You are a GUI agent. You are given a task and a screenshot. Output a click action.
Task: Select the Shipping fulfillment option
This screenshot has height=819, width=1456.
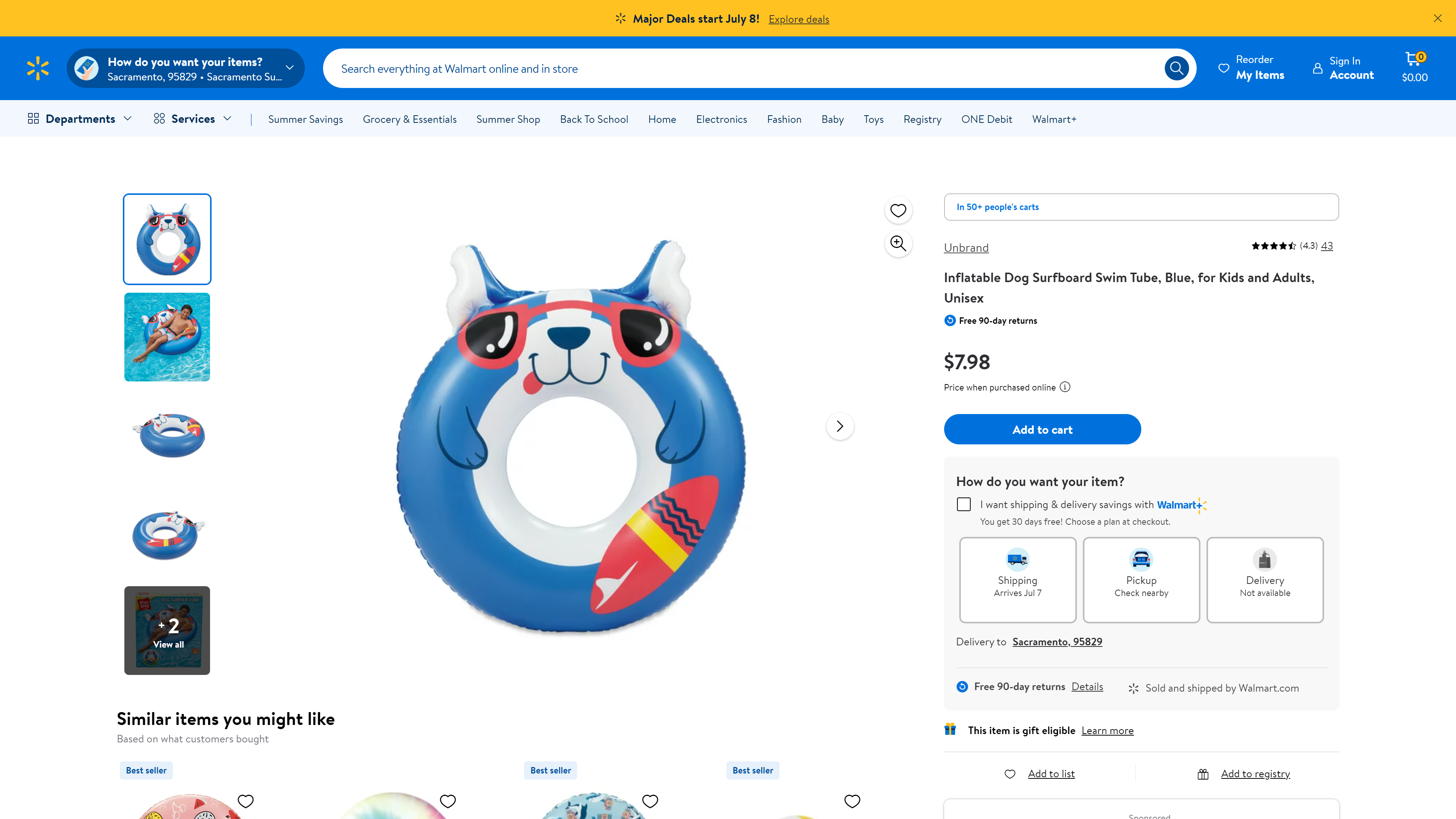pos(1017,579)
